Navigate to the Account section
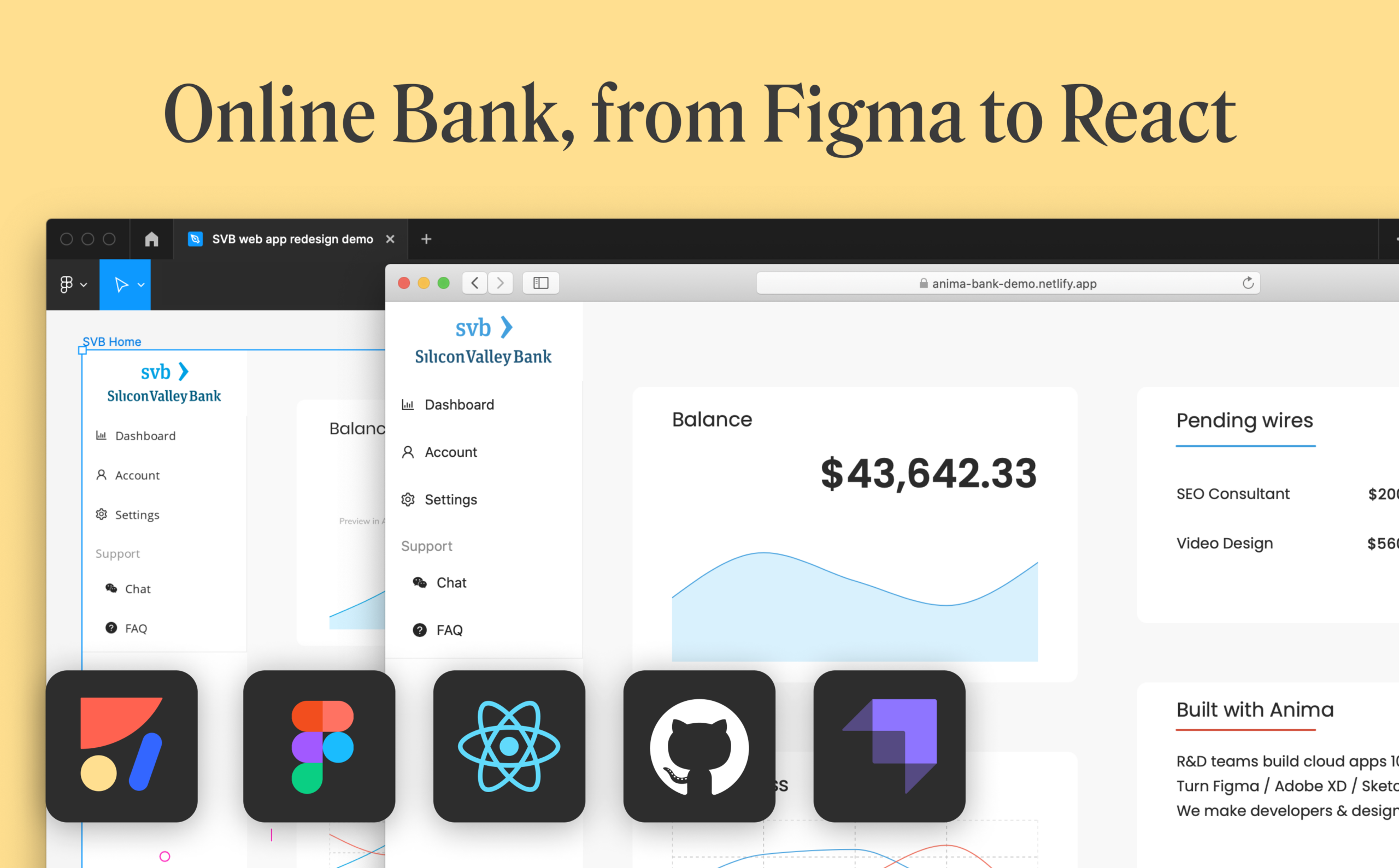Screen dimensions: 1399x868 click(x=450, y=452)
